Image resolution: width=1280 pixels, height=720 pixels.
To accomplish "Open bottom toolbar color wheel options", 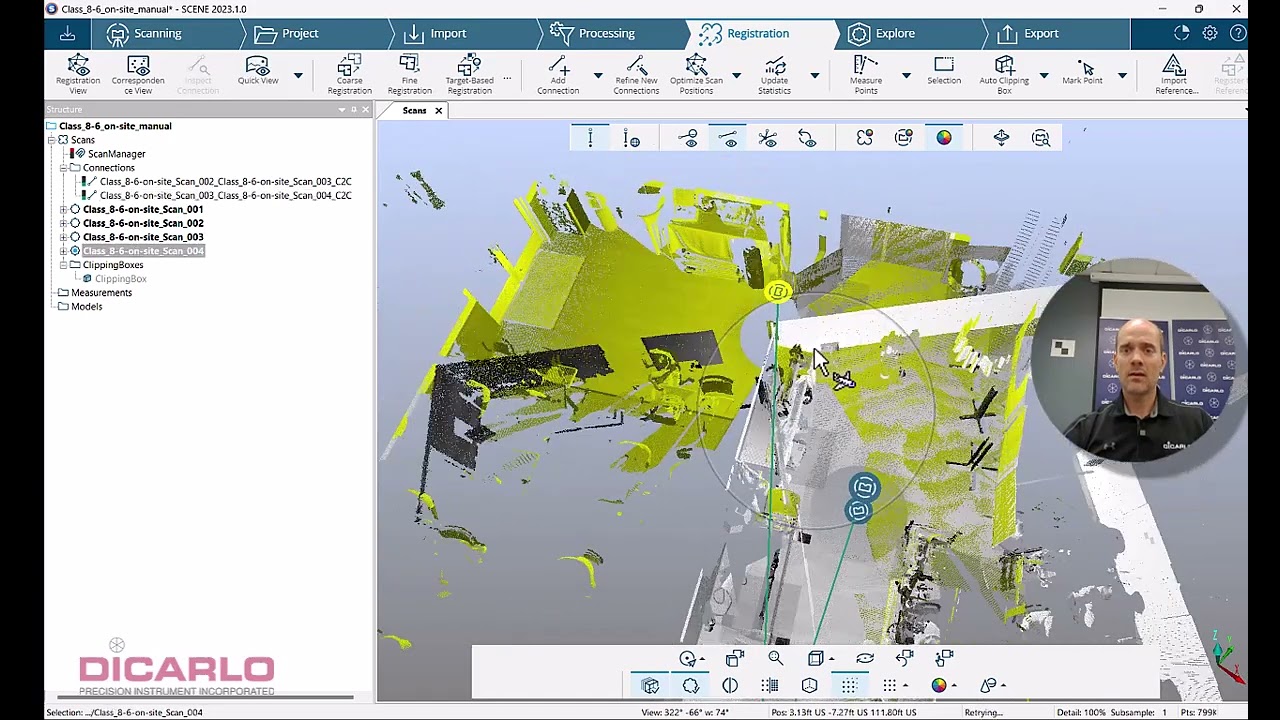I will pos(954,686).
